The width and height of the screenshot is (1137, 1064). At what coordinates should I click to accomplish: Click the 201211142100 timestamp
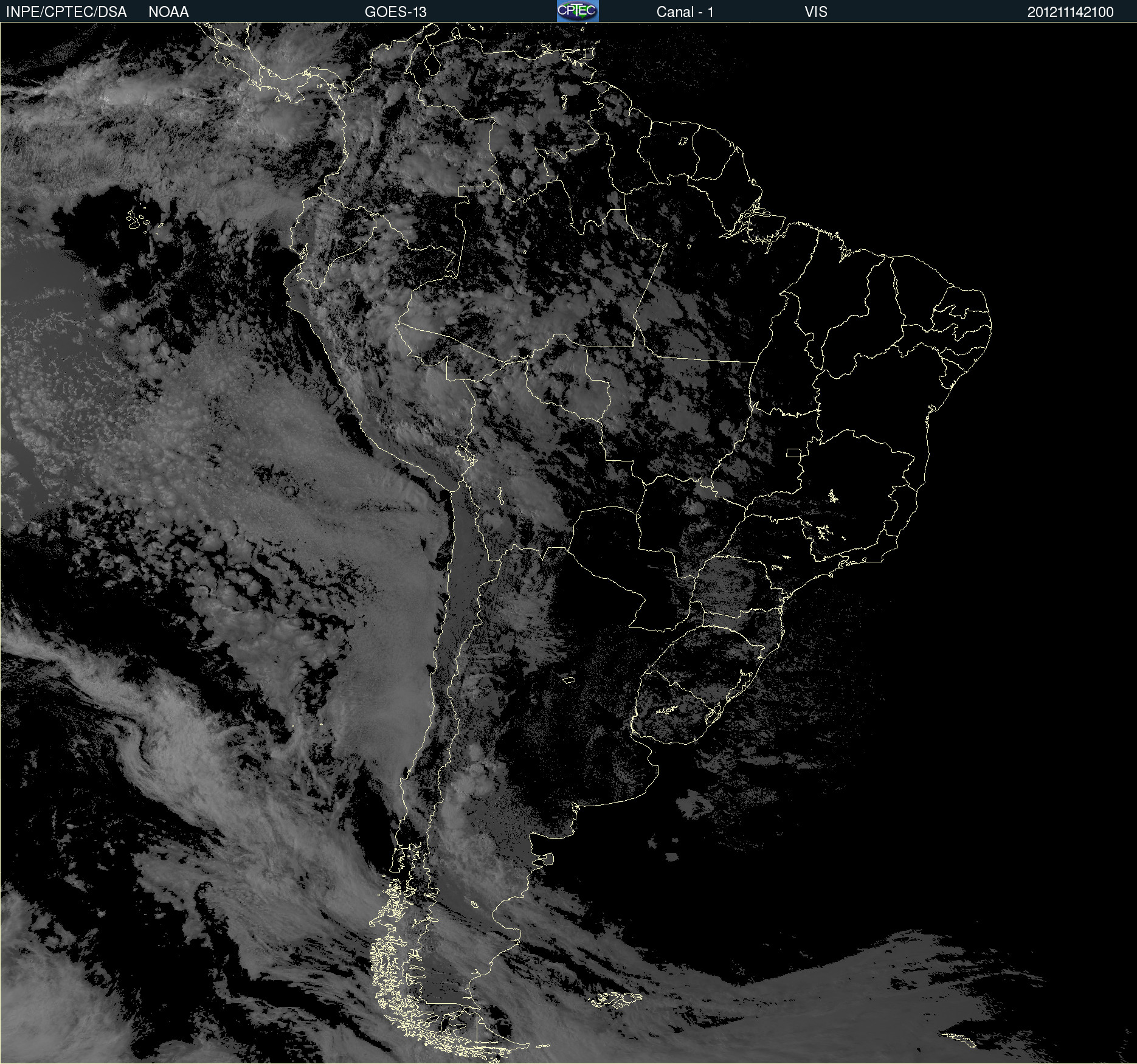pyautogui.click(x=1070, y=12)
